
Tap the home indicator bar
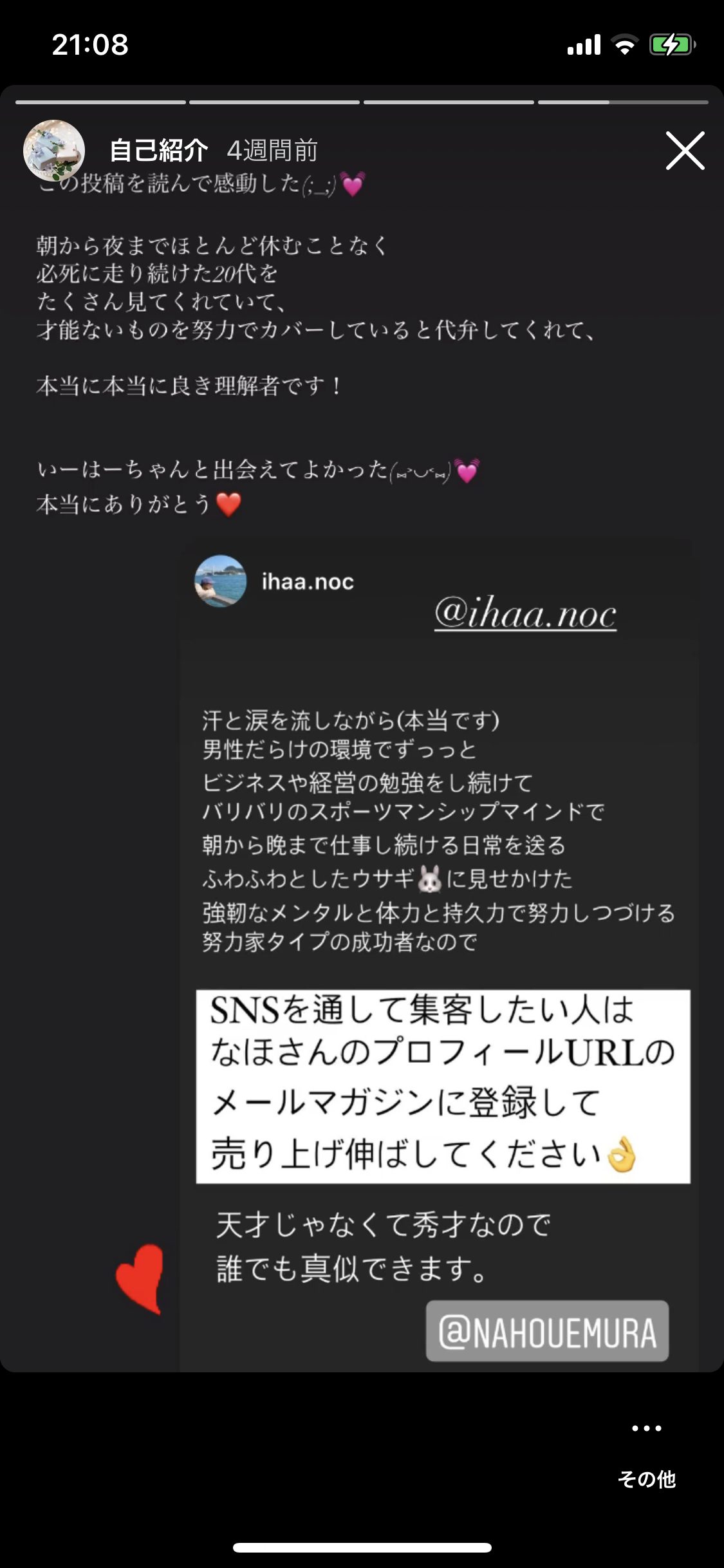tap(362, 1547)
